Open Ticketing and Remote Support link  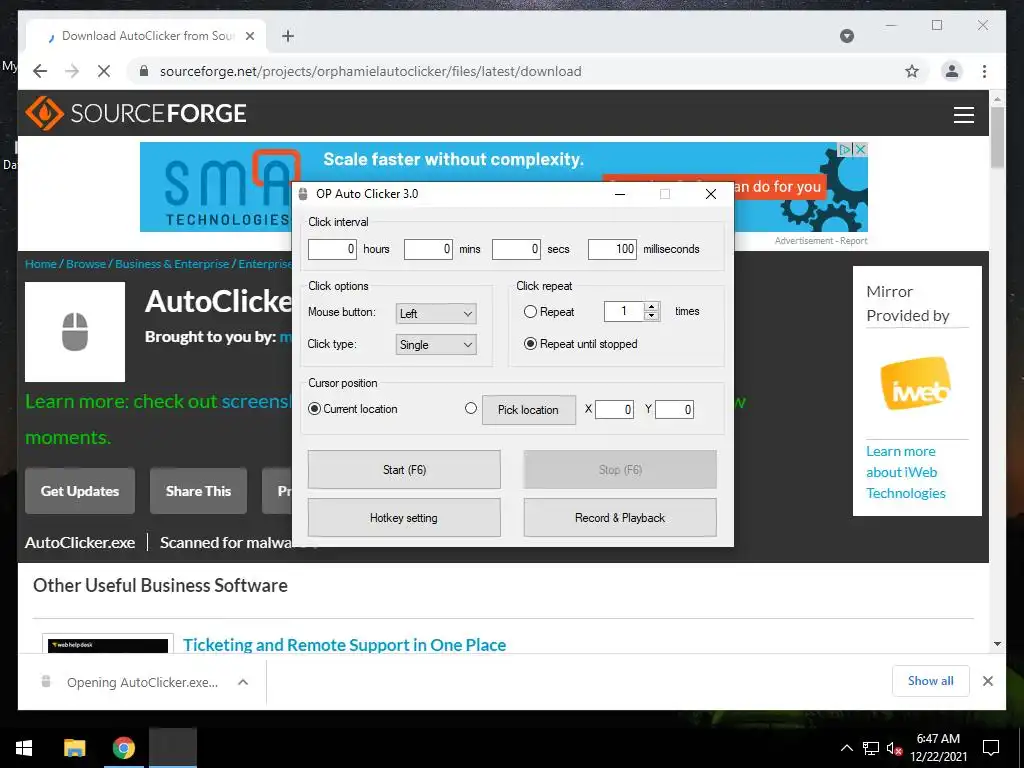coord(344,645)
